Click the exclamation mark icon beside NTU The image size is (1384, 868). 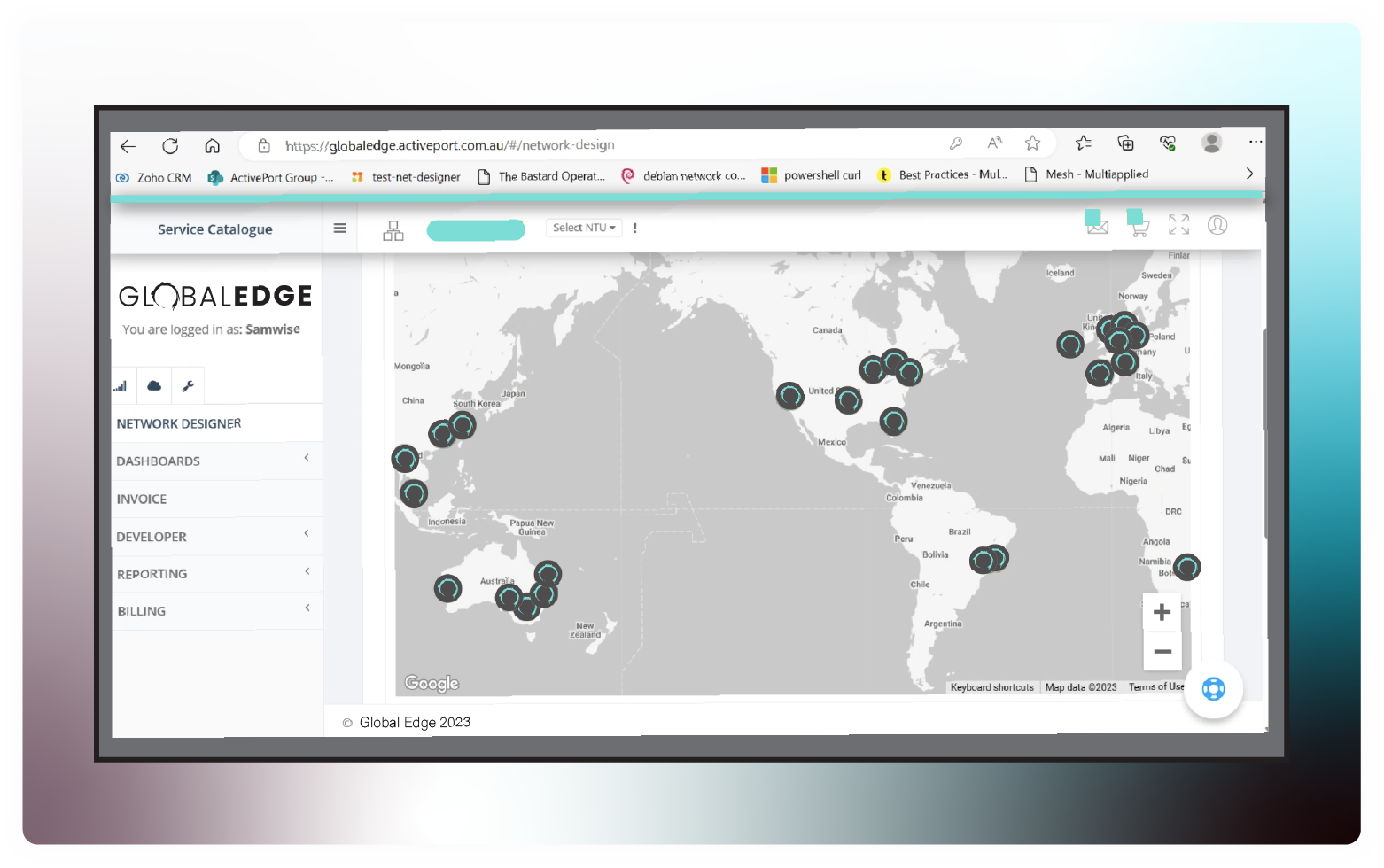(634, 229)
